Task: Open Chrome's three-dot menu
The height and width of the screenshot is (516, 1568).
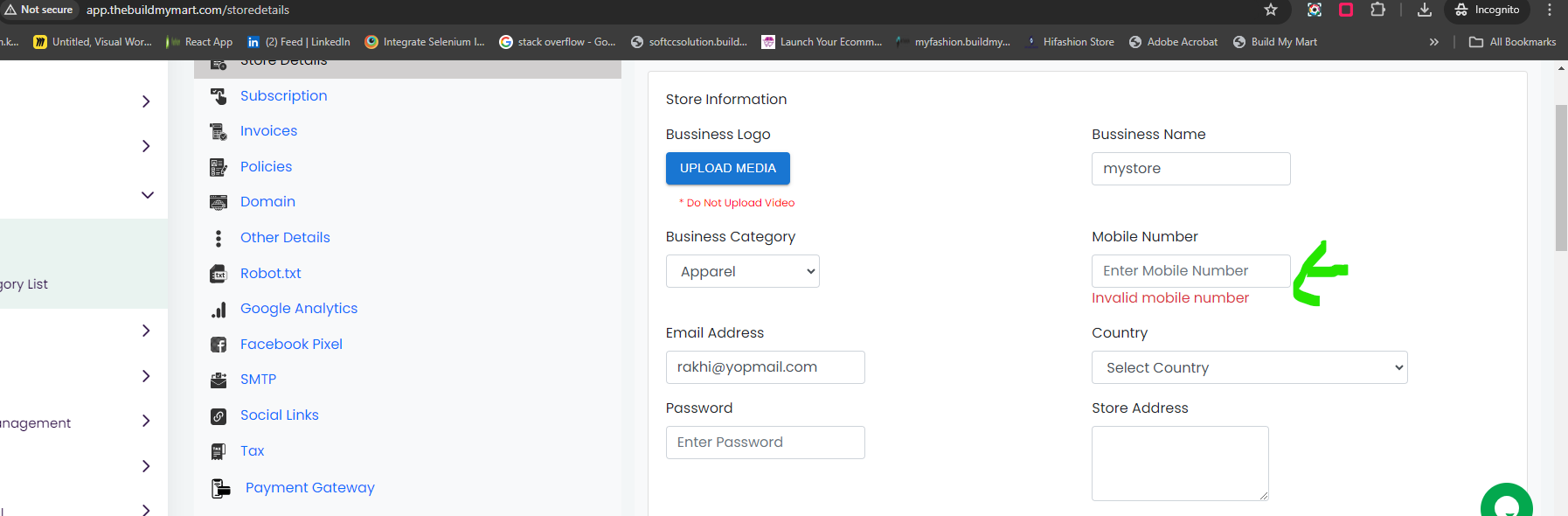Action: [x=1550, y=10]
